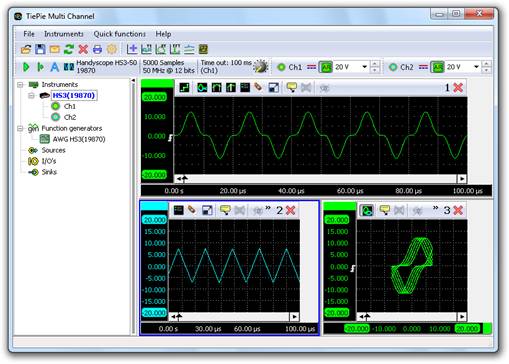The height and width of the screenshot is (364, 509).
Task: Click the trigger timeout knob icon
Action: tap(260, 66)
